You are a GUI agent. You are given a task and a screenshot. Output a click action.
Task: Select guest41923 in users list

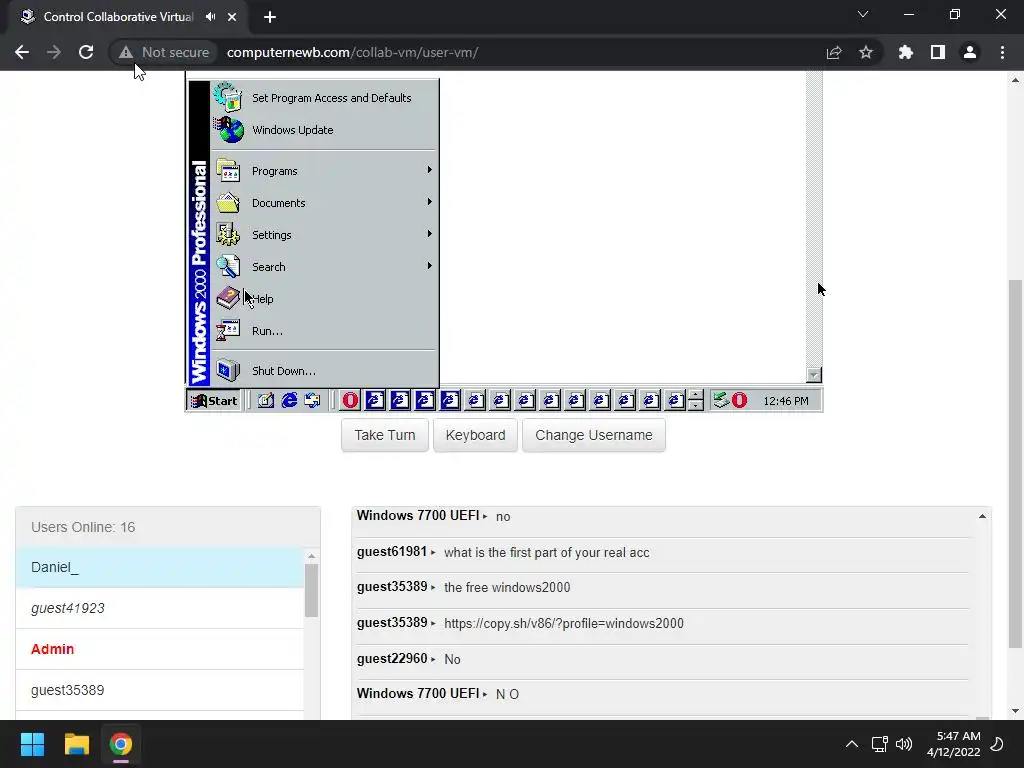click(160, 609)
